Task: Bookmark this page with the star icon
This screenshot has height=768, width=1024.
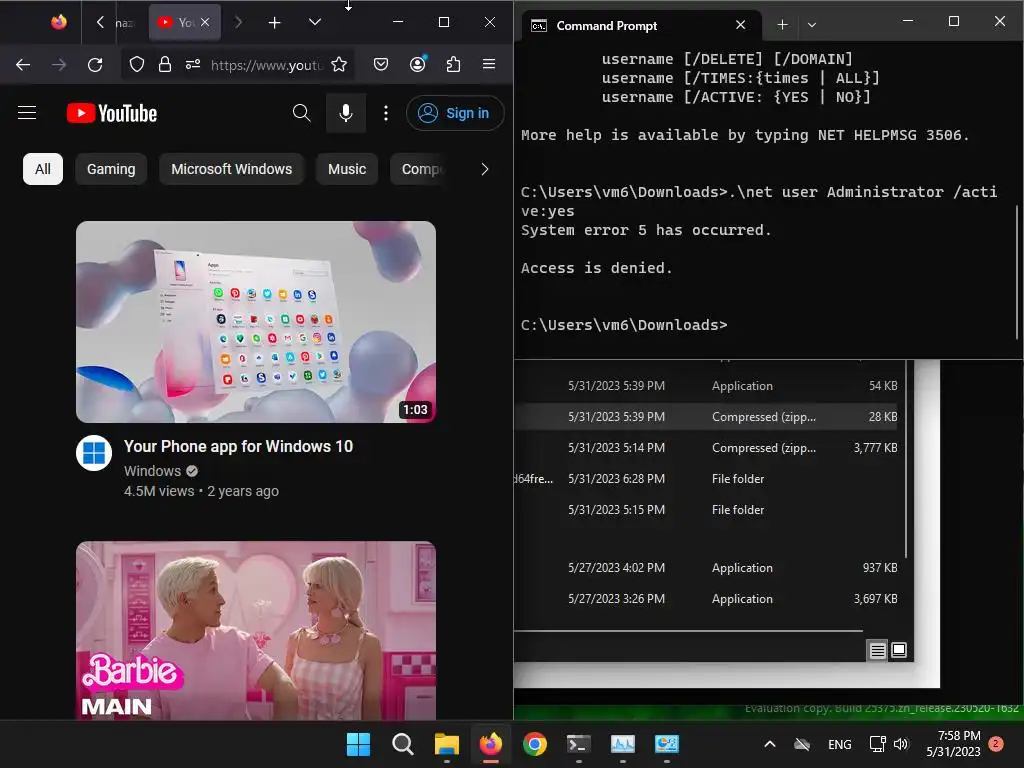Action: pyautogui.click(x=339, y=65)
